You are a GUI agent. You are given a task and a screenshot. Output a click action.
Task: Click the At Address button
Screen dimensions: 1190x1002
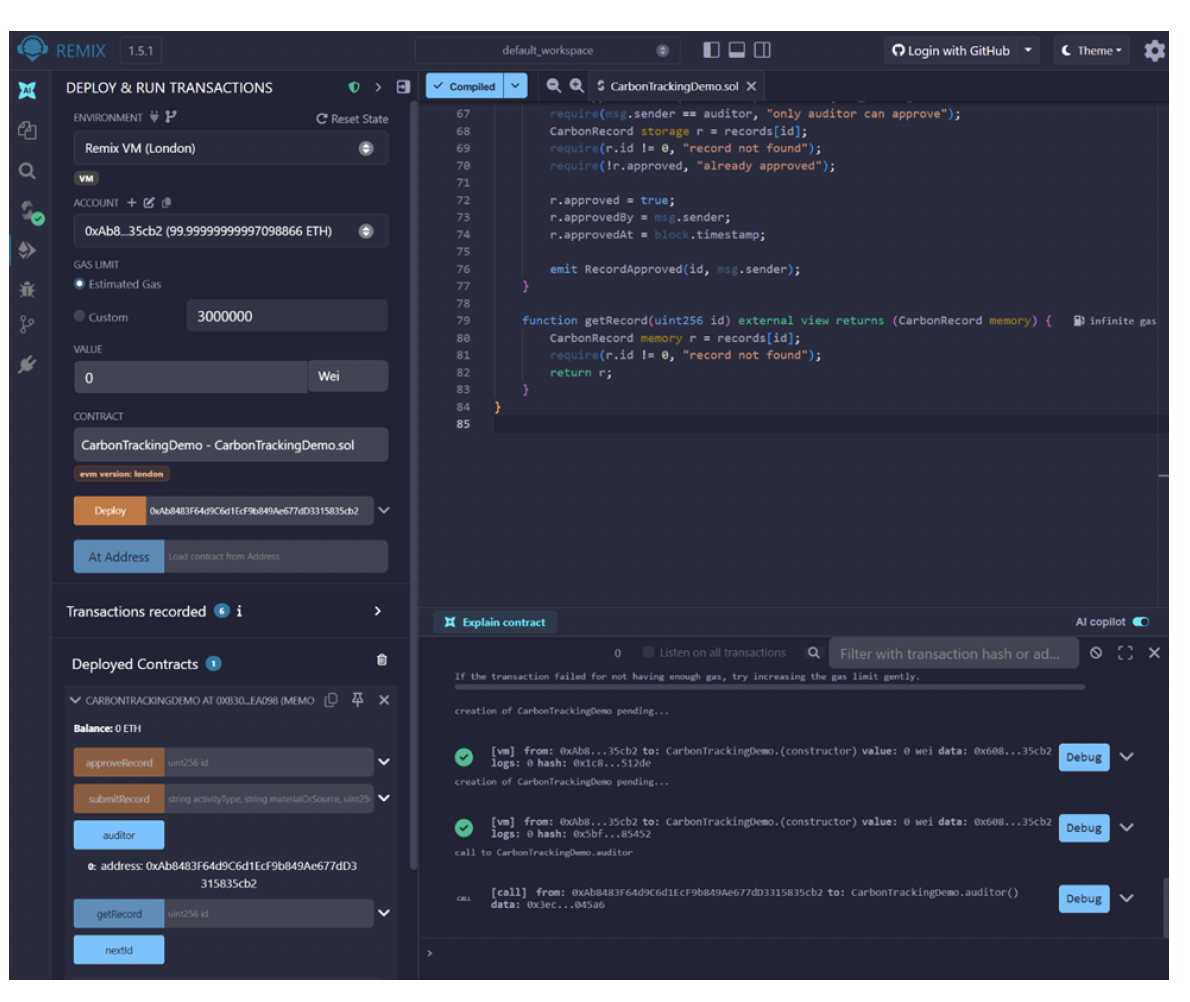(x=119, y=556)
